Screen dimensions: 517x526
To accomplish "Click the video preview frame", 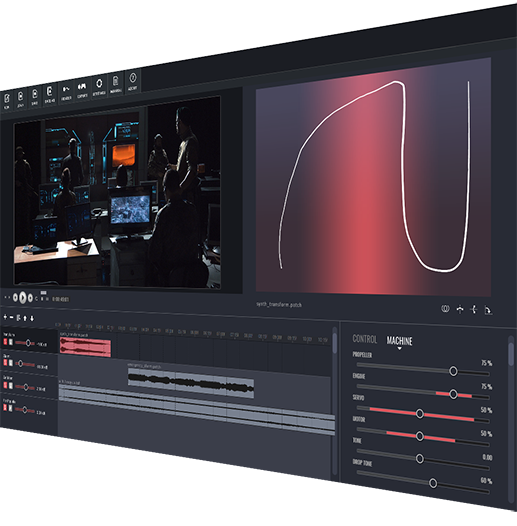I will point(117,193).
